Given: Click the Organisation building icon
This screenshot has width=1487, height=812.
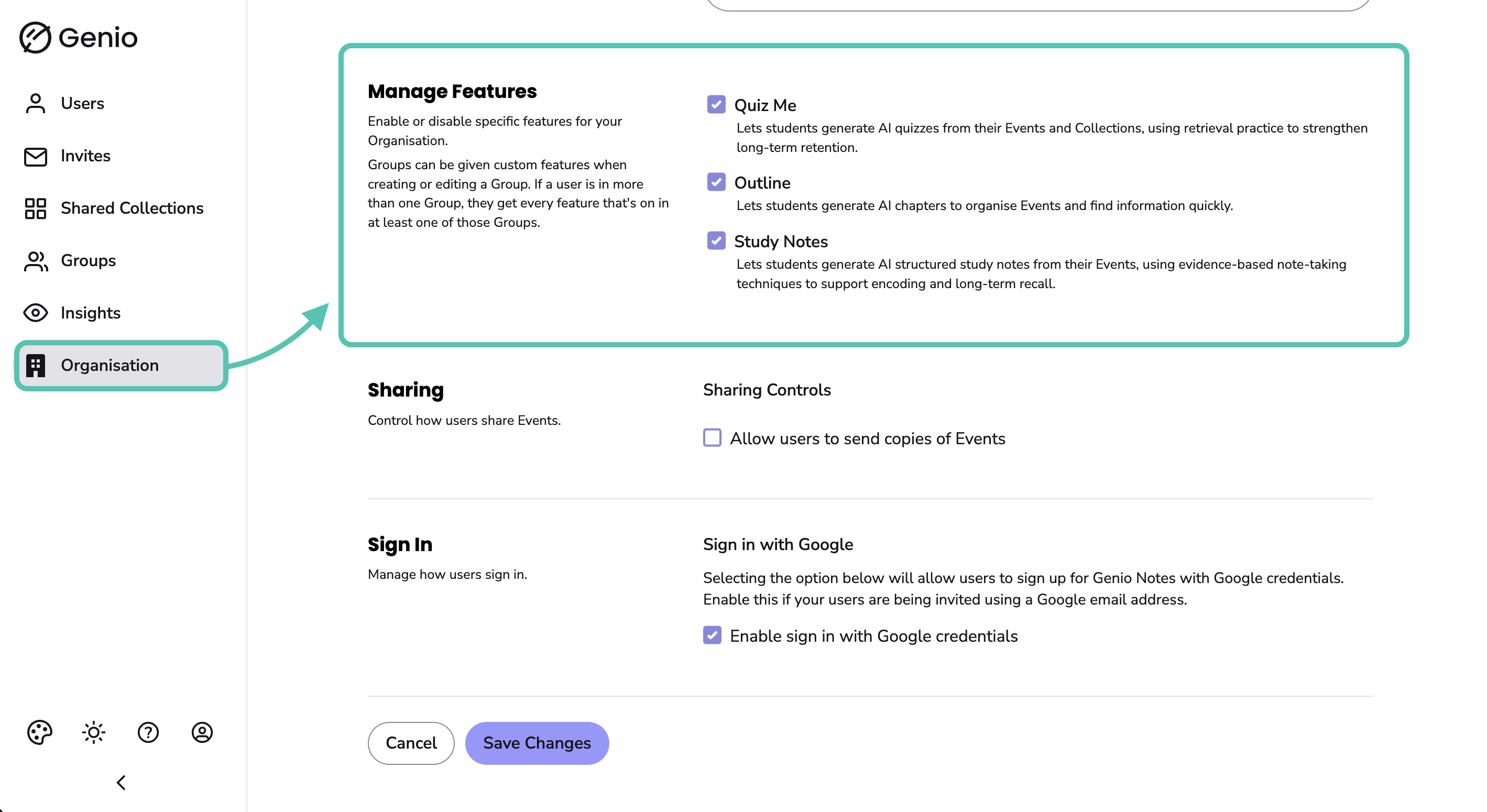Looking at the screenshot, I should (x=35, y=365).
